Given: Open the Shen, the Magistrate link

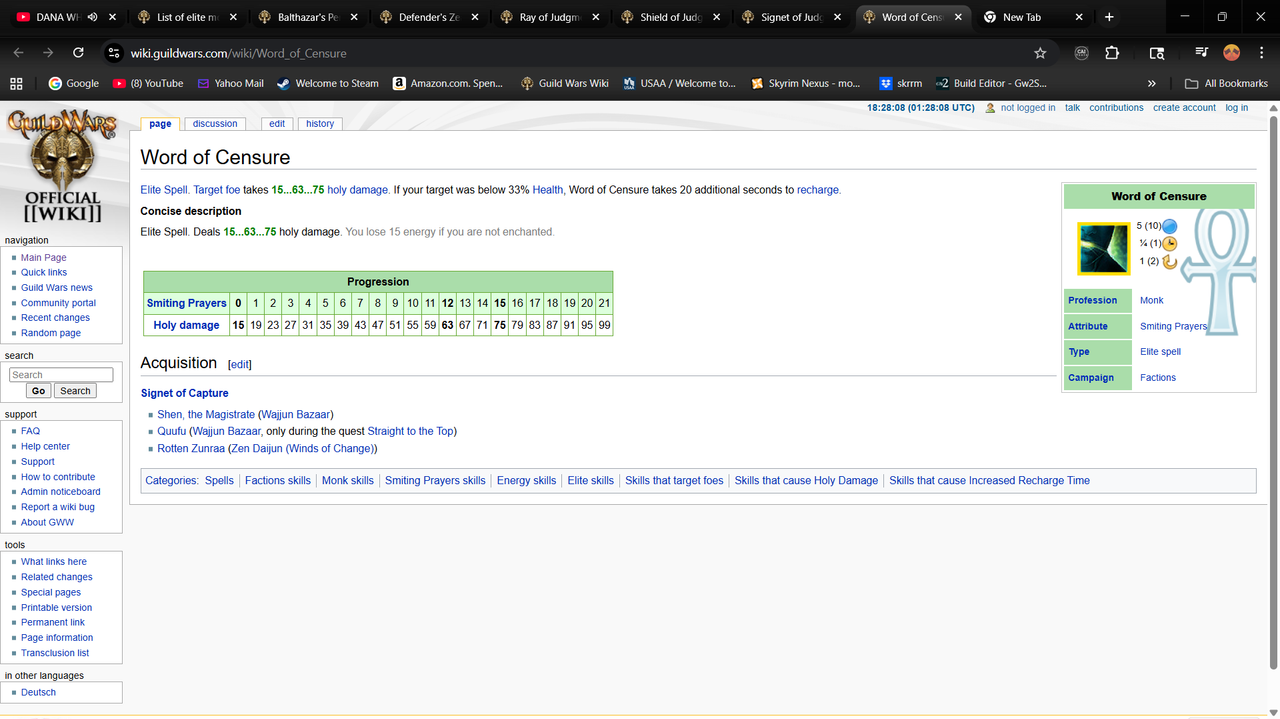Looking at the screenshot, I should tap(206, 414).
